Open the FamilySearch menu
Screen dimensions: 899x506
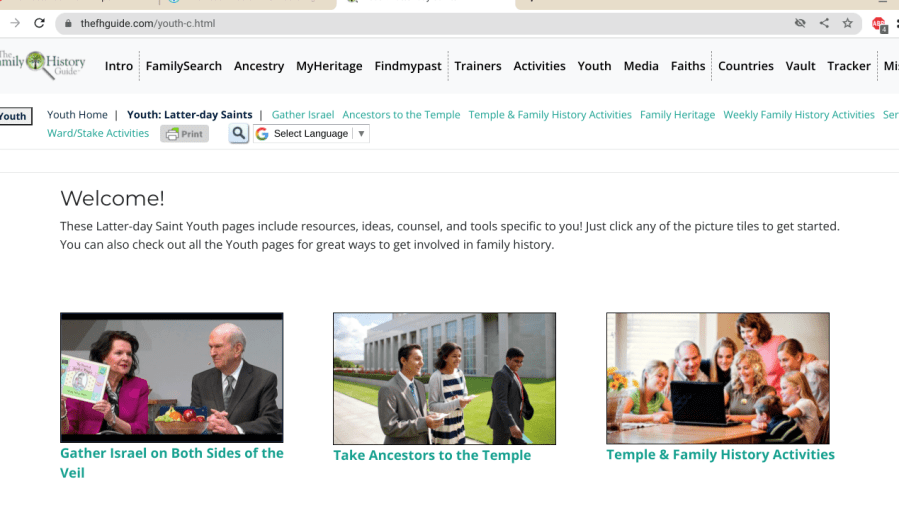pyautogui.click(x=184, y=66)
